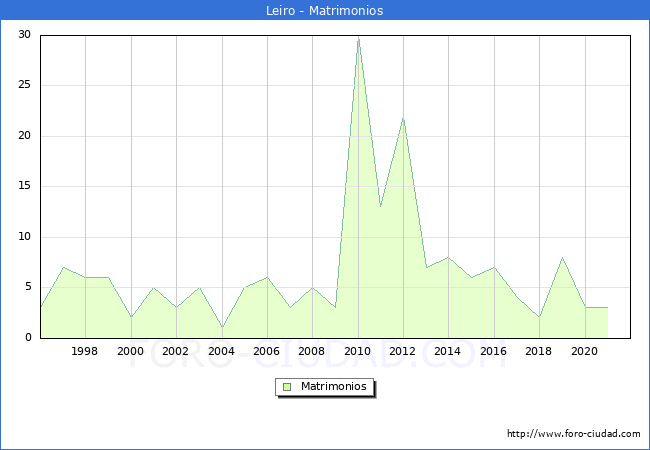Click the y-axis value 0
This screenshot has height=450, width=650.
coord(28,337)
